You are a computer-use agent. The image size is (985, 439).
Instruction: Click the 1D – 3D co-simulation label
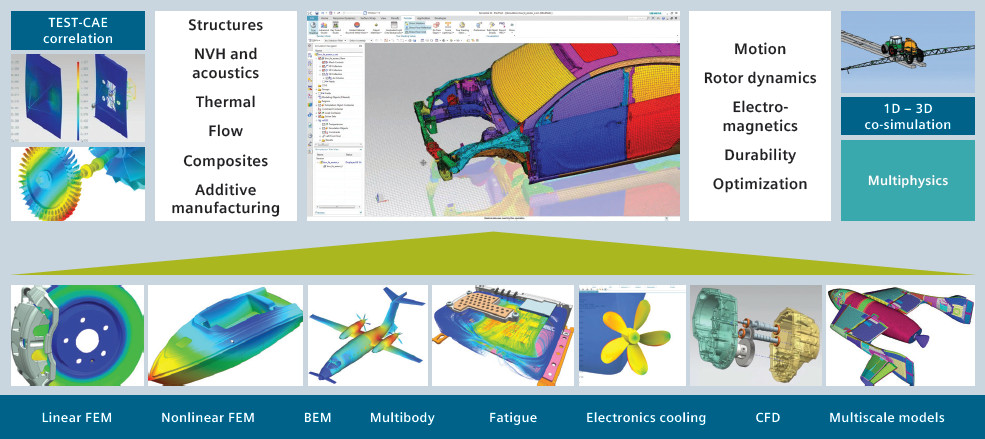(x=907, y=116)
